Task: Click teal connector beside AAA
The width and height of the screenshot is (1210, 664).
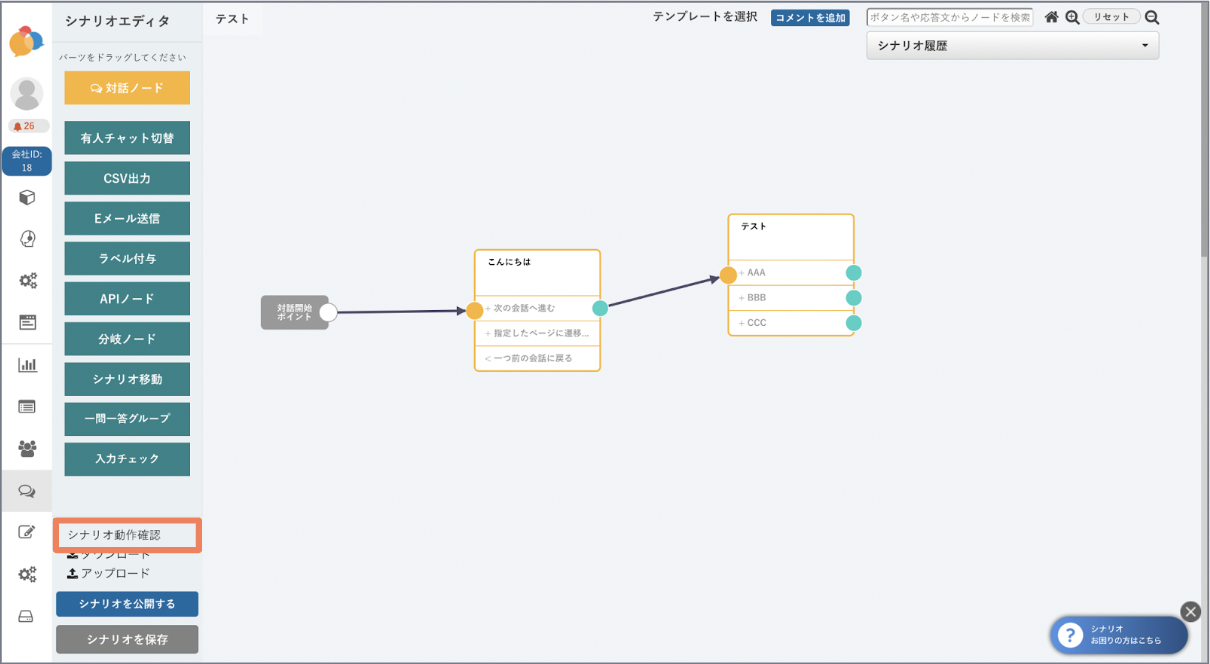Action: coord(854,272)
